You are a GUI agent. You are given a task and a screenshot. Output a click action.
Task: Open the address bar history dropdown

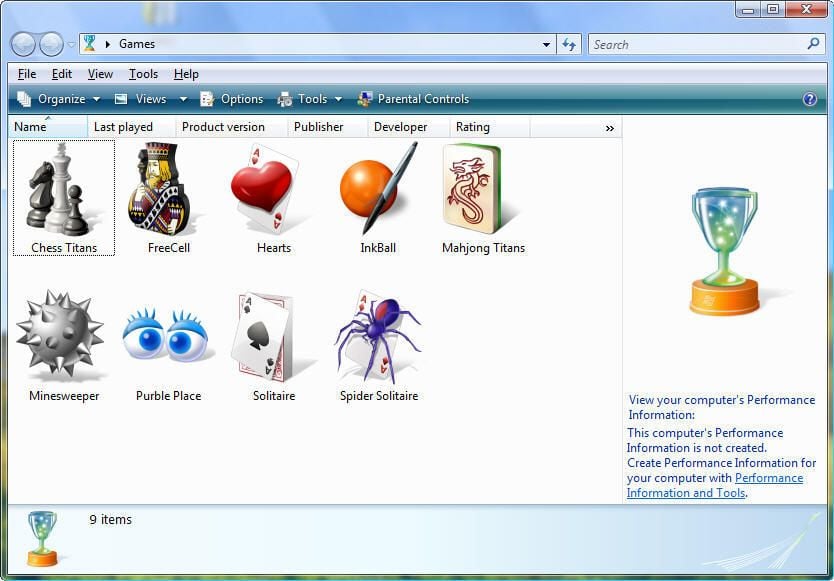(546, 45)
